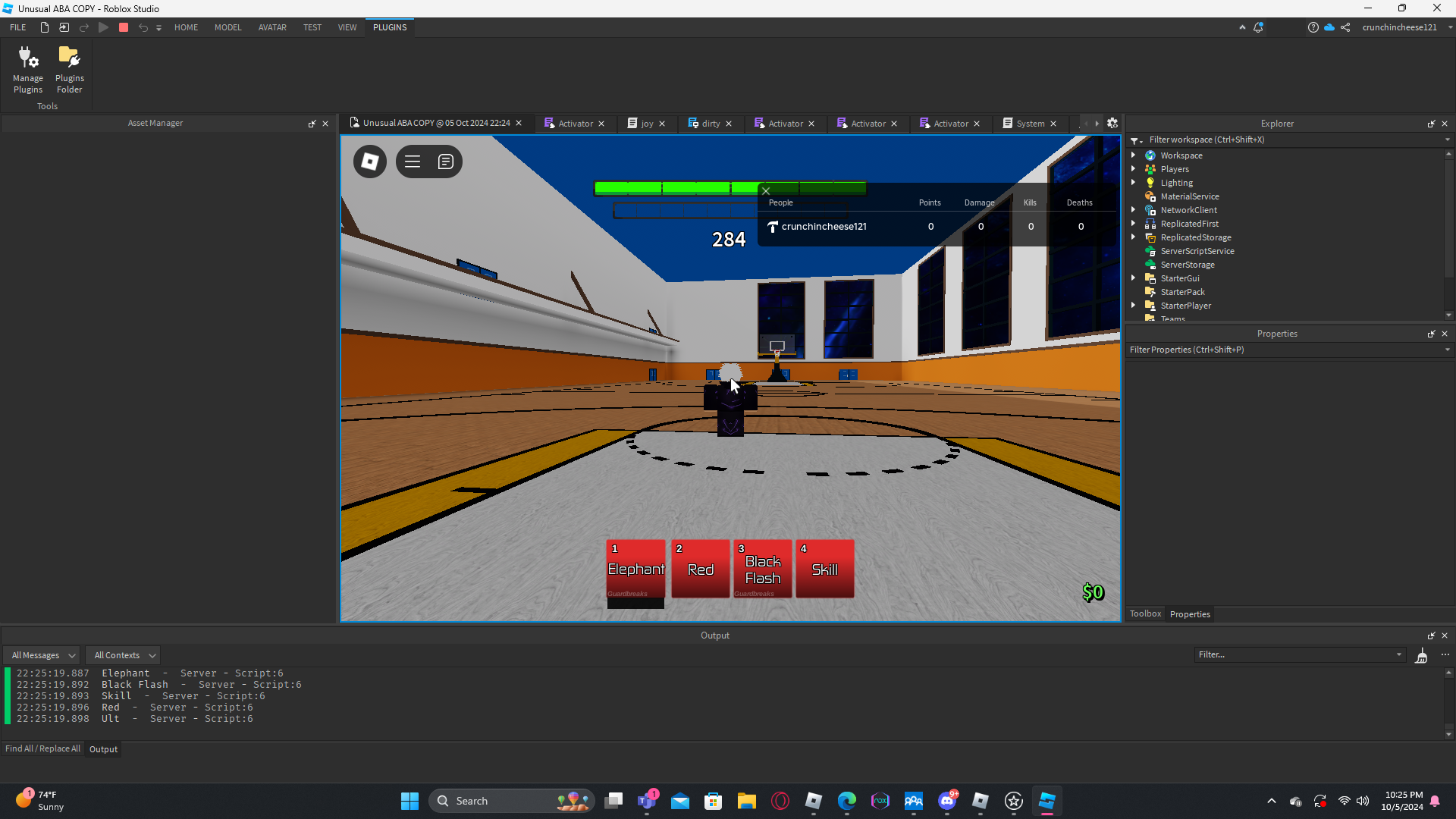
Task: Open Manage Plugins tool
Action: click(x=28, y=68)
